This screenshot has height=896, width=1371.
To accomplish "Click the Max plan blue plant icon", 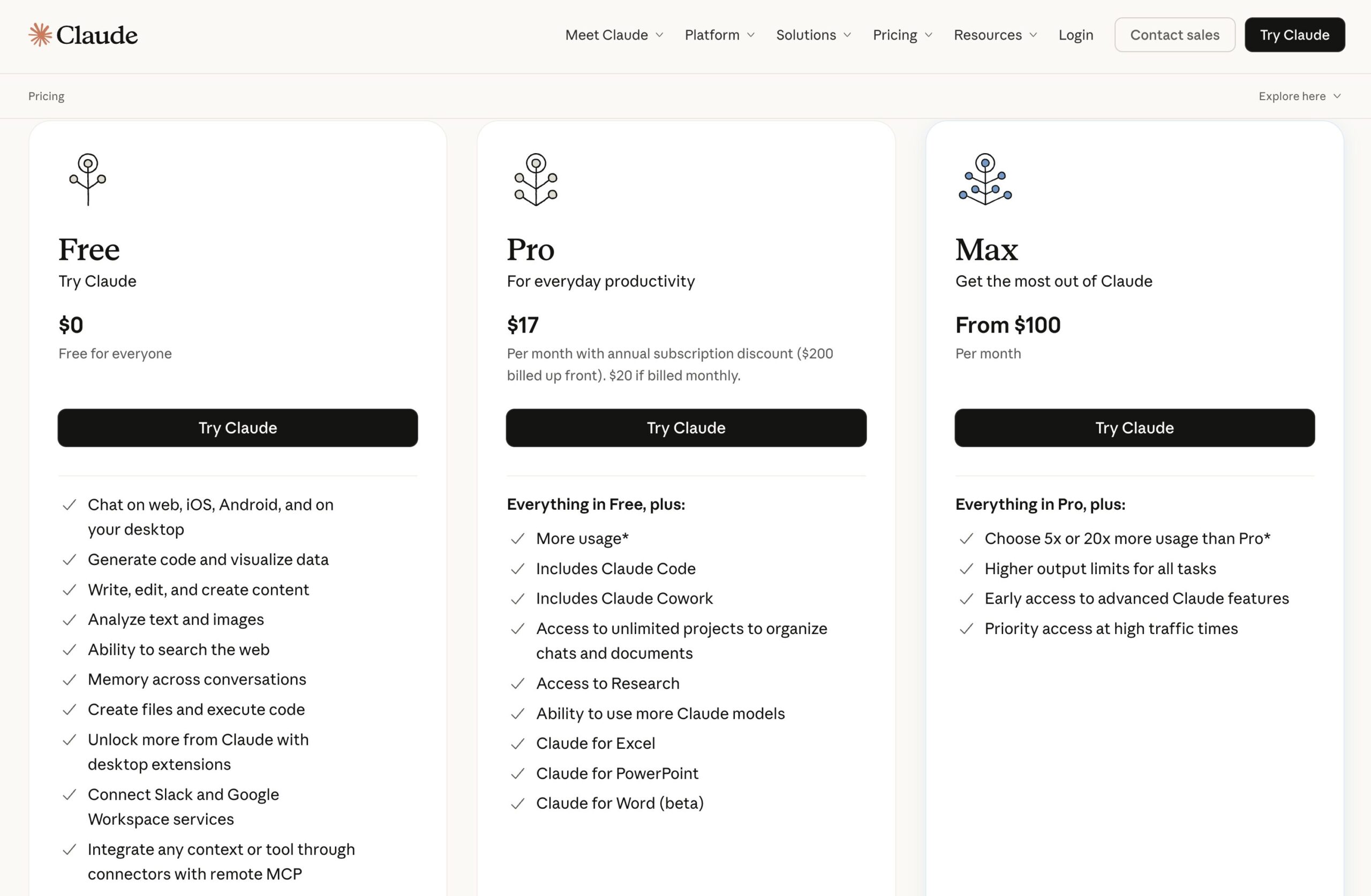I will [x=985, y=179].
